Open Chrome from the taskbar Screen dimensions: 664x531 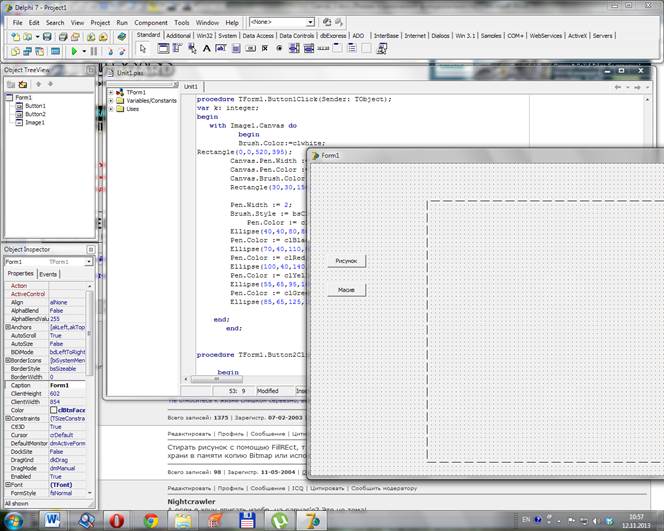point(151,521)
